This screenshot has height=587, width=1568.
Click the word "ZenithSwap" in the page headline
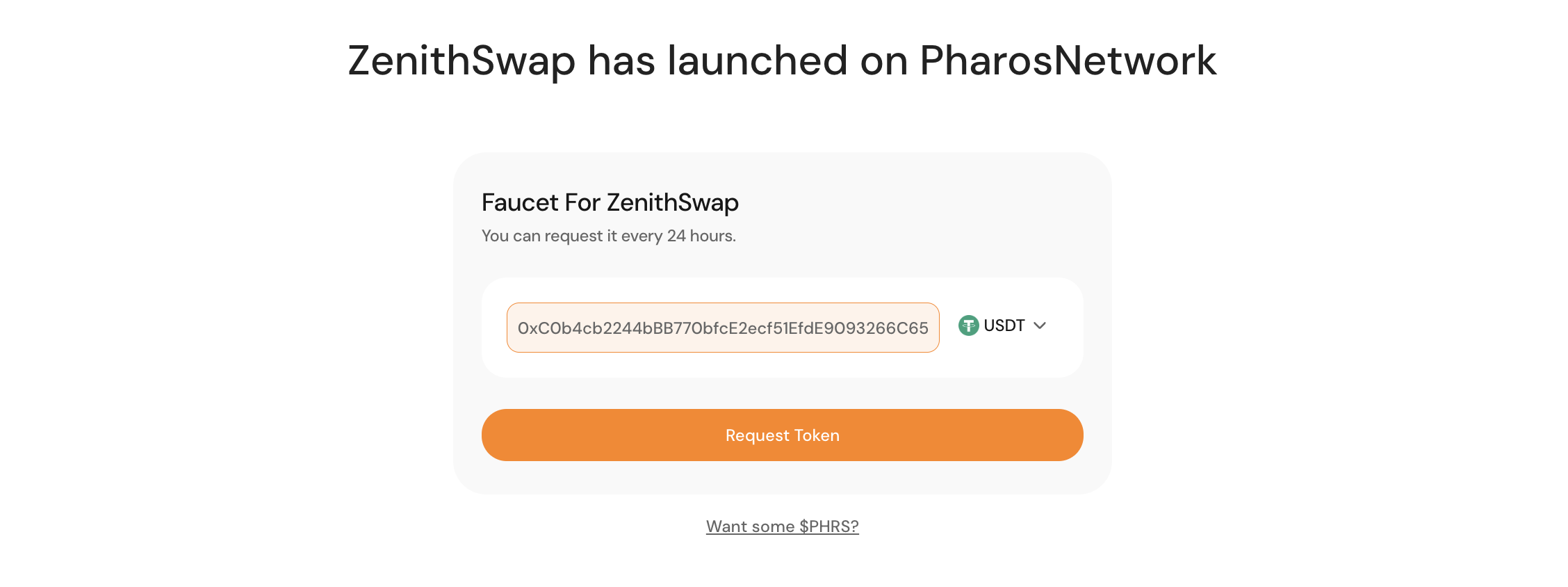pyautogui.click(x=462, y=61)
